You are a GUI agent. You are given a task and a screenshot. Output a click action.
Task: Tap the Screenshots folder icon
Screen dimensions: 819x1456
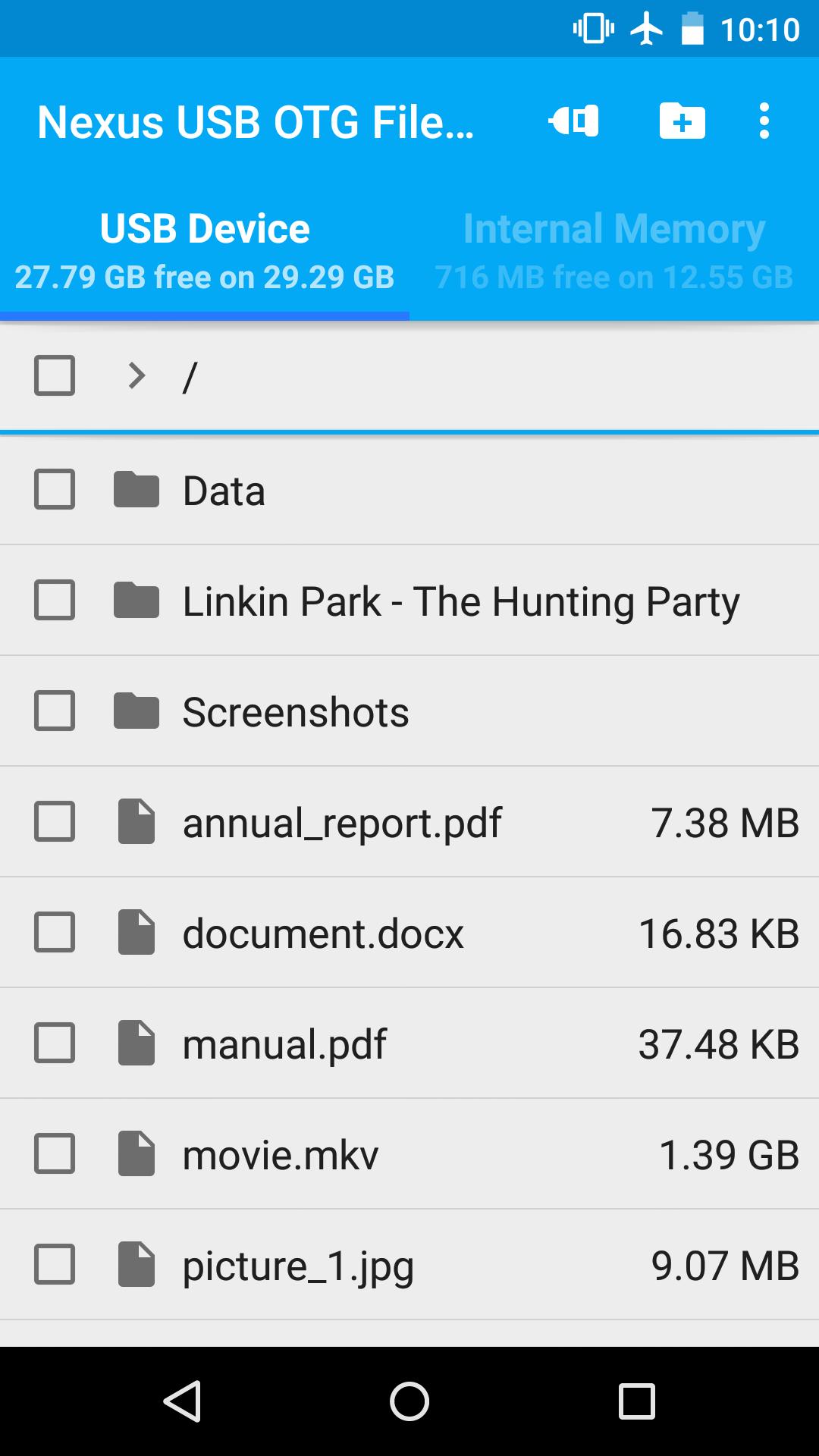point(136,711)
